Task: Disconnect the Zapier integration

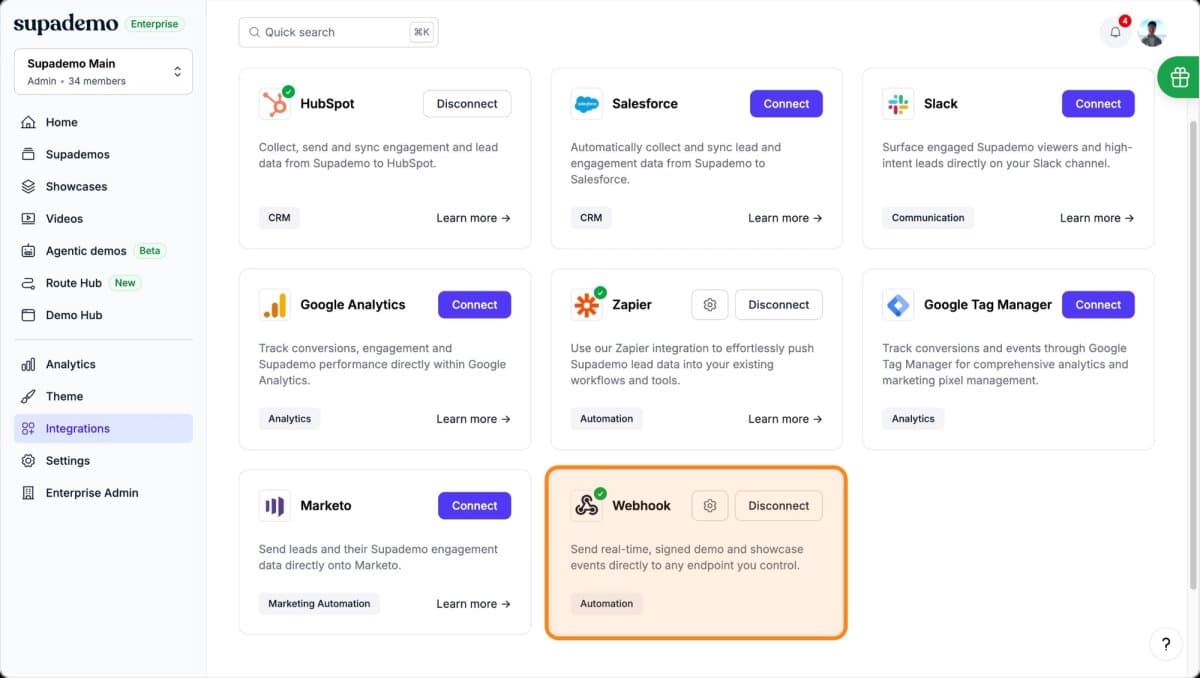Action: [x=779, y=305]
